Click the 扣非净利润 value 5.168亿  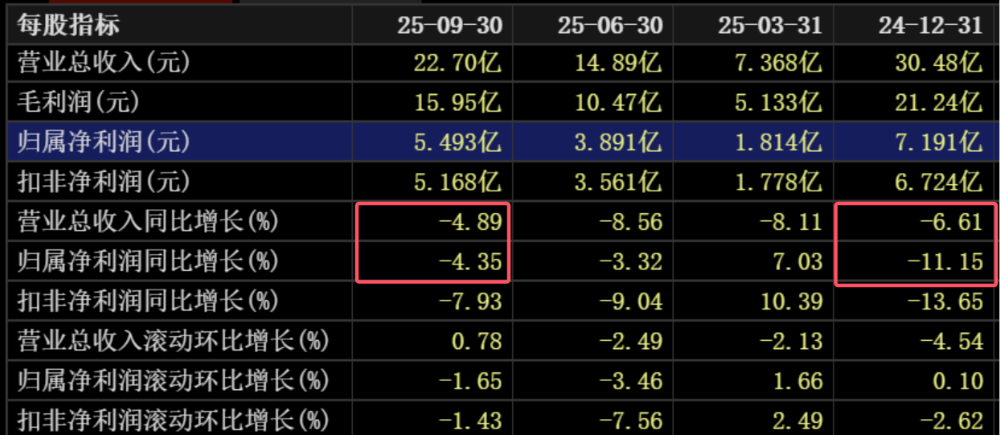[x=459, y=183]
